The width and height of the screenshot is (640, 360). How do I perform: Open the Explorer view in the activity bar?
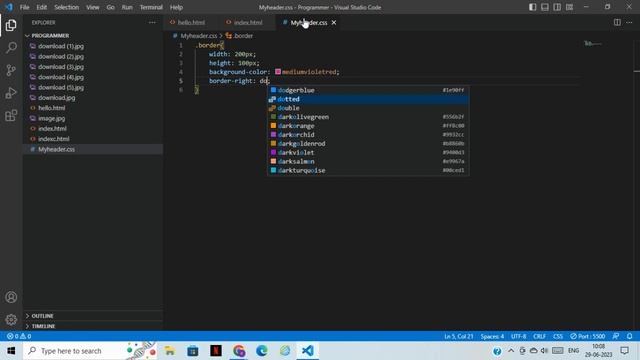pyautogui.click(x=11, y=25)
